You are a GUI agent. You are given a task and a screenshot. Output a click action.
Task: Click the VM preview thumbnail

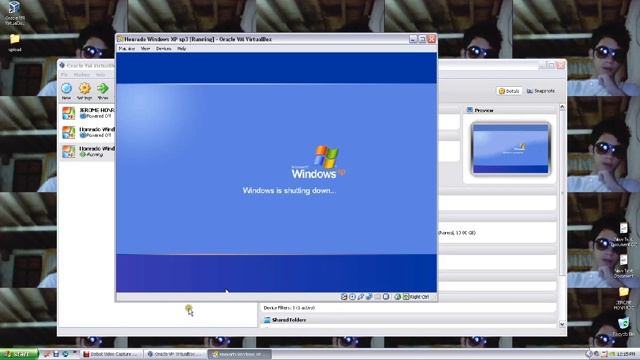(x=511, y=149)
